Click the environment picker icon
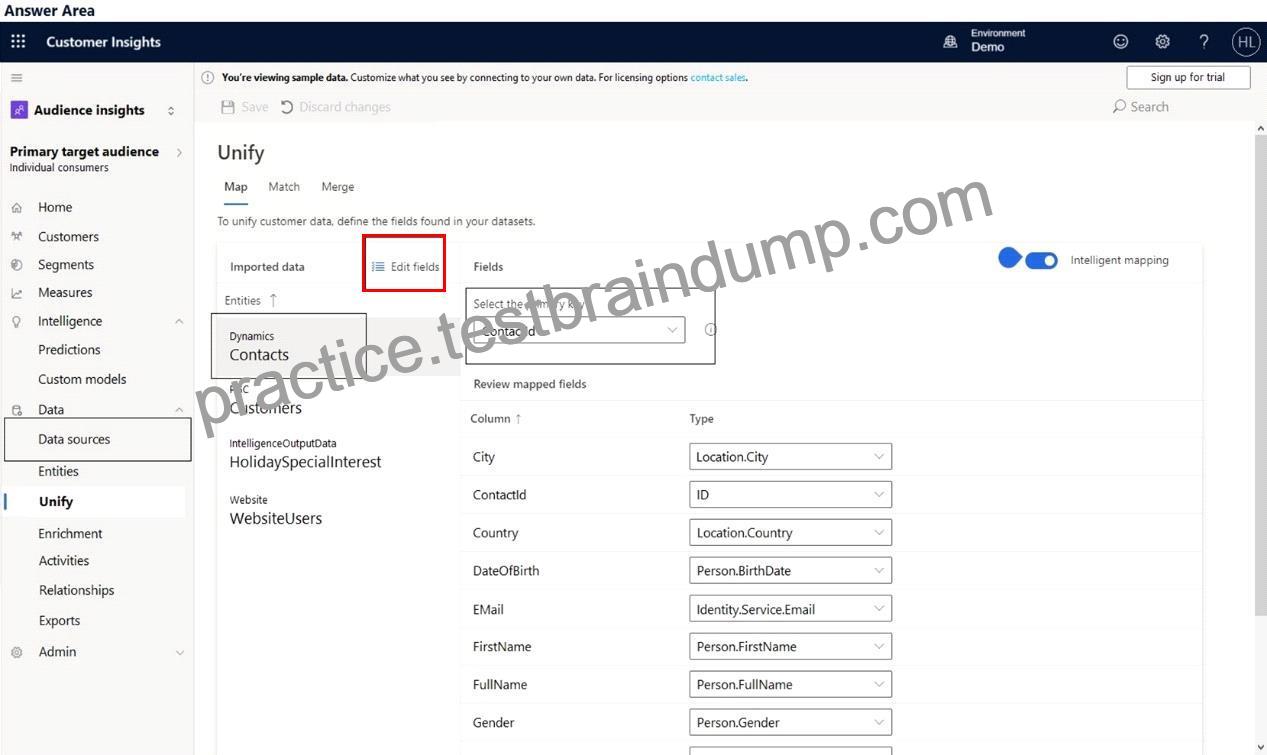The height and width of the screenshot is (755, 1267). coord(950,42)
